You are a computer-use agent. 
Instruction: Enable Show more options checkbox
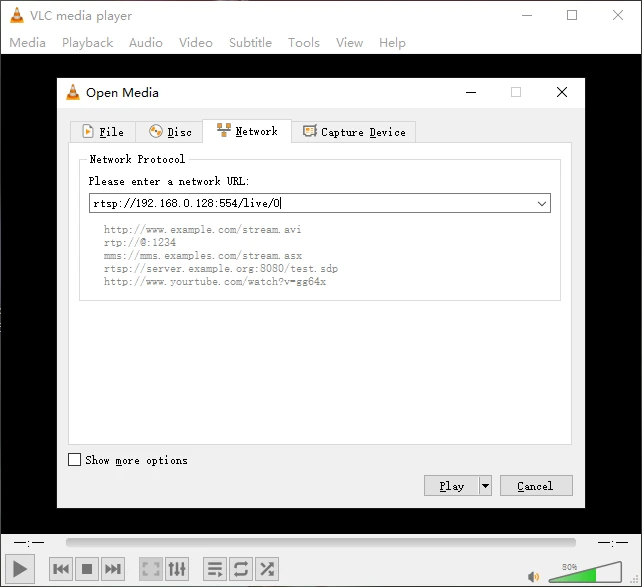click(74, 460)
